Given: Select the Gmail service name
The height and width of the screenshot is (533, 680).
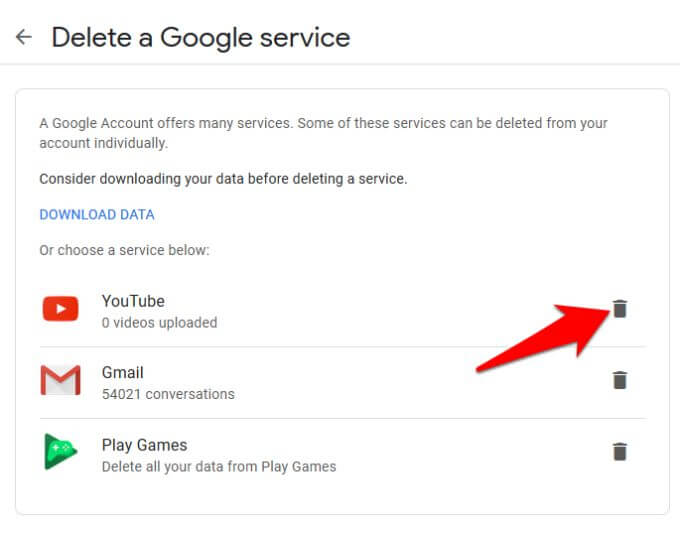Looking at the screenshot, I should (123, 373).
